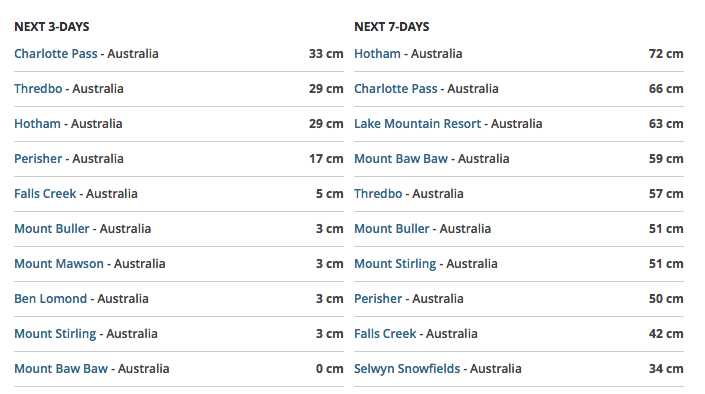705x394 pixels.
Task: Click Mount Buller link showing 51 cm
Action: click(392, 229)
